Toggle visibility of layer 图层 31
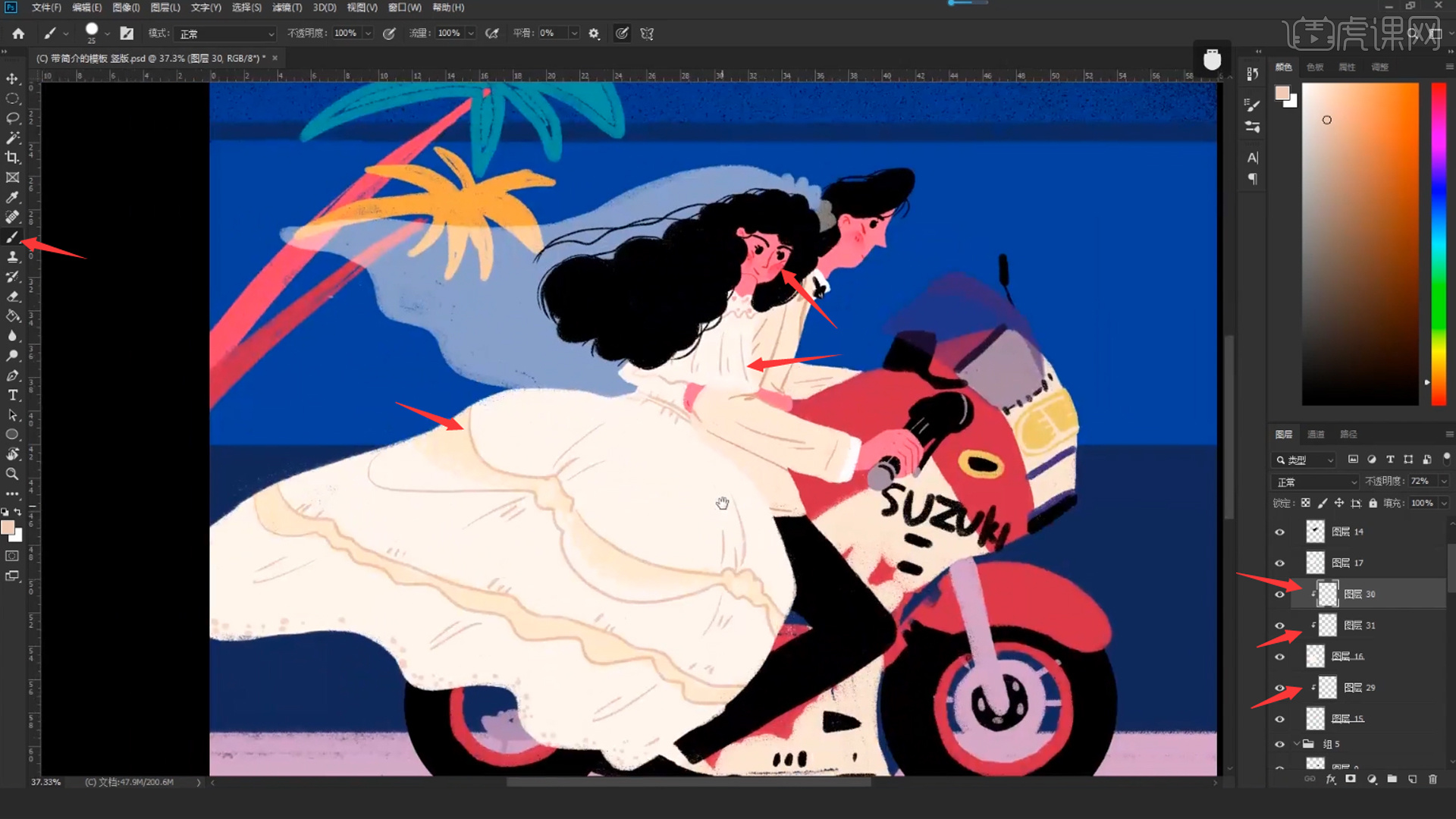1456x819 pixels. click(1280, 626)
